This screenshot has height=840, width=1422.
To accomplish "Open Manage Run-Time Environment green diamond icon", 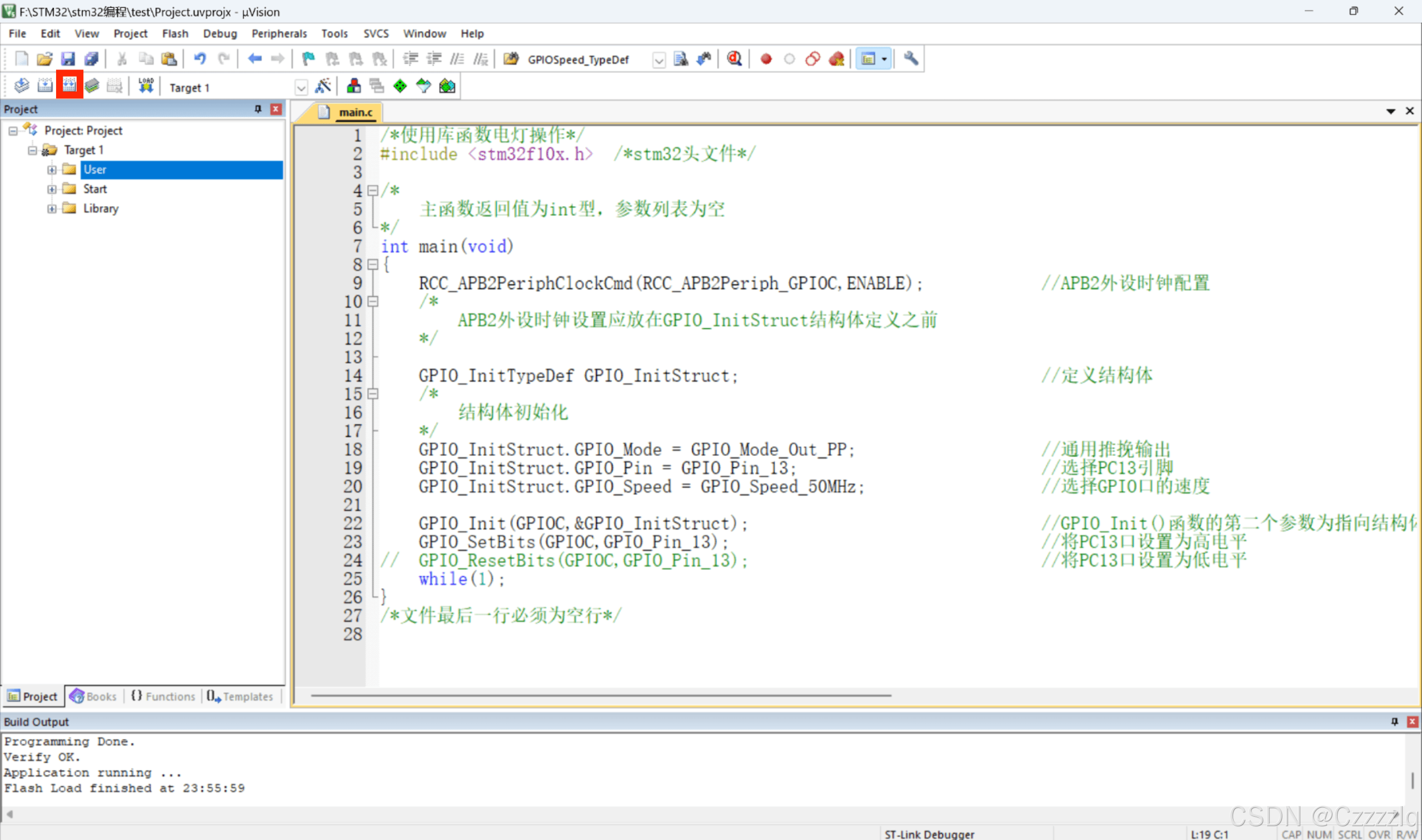I will 400,86.
